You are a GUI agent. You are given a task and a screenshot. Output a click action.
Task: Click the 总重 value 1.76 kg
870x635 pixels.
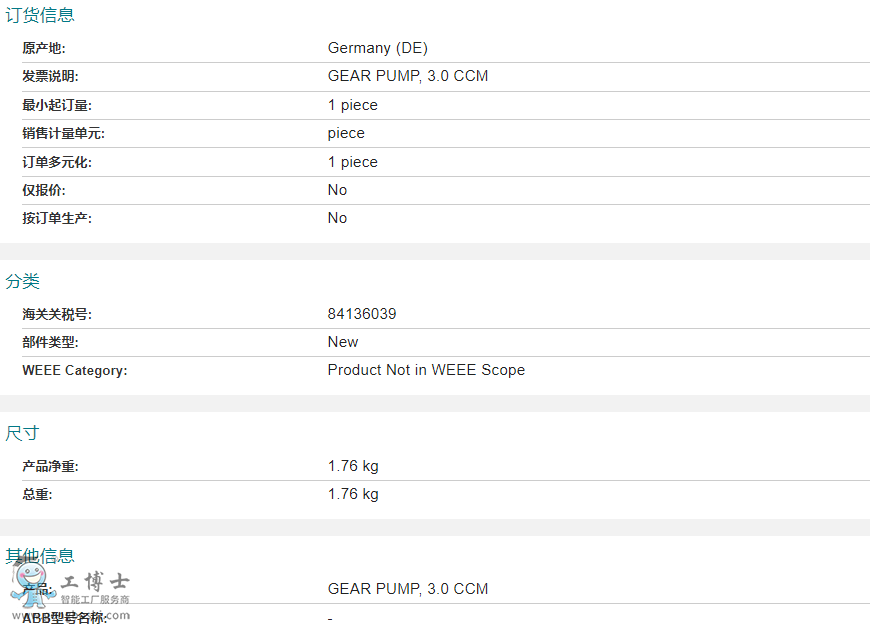353,494
